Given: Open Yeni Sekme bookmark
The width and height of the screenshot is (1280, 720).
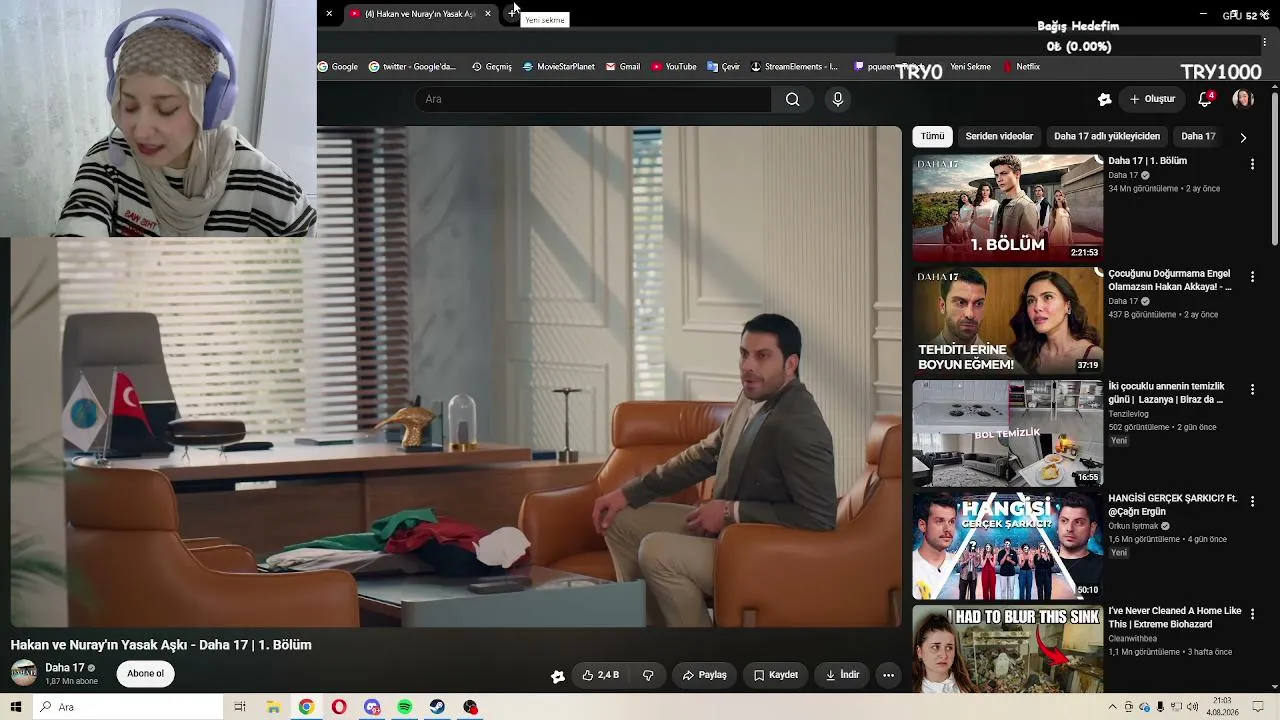Looking at the screenshot, I should (x=970, y=67).
